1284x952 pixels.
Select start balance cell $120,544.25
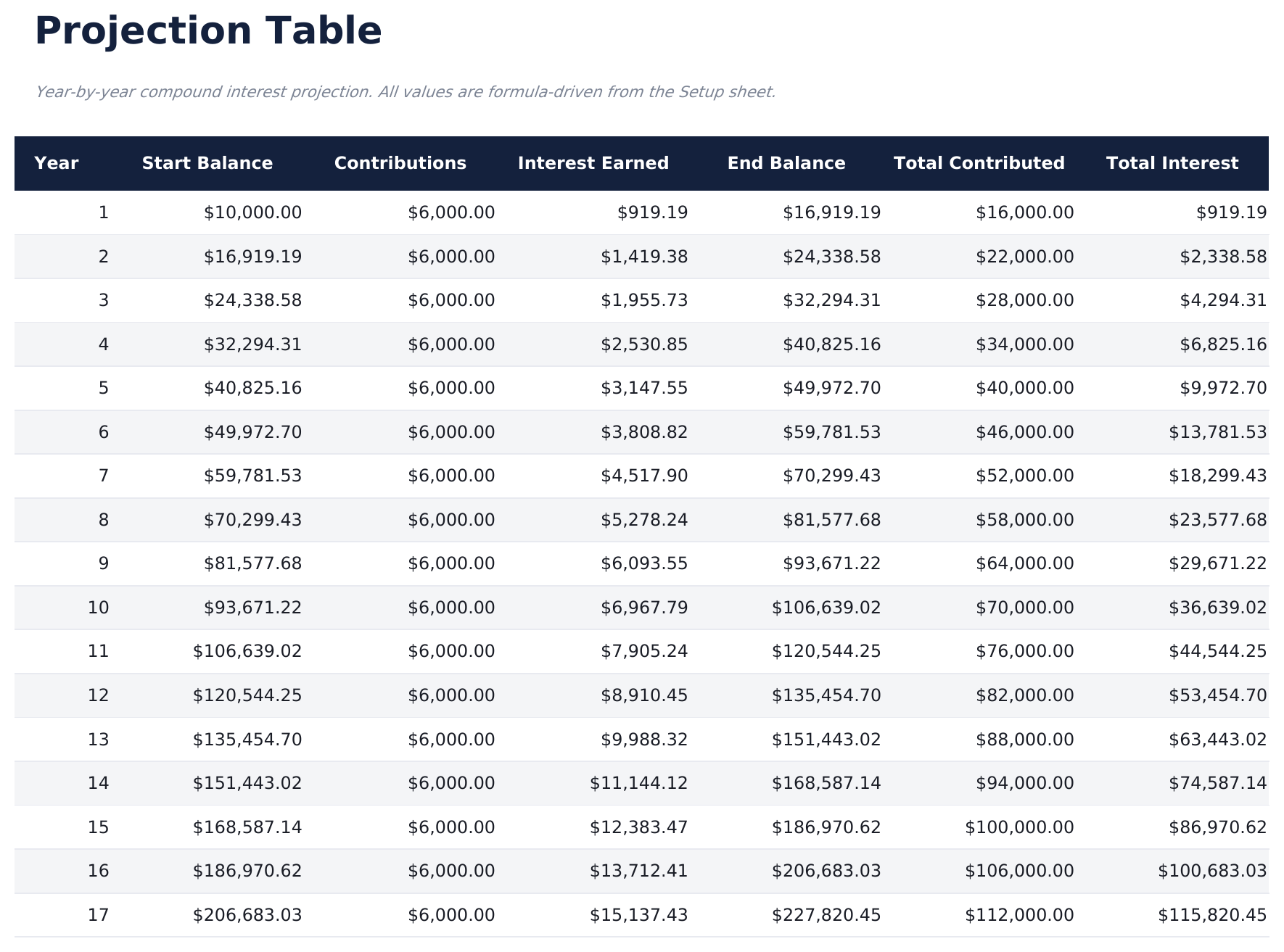click(x=247, y=695)
